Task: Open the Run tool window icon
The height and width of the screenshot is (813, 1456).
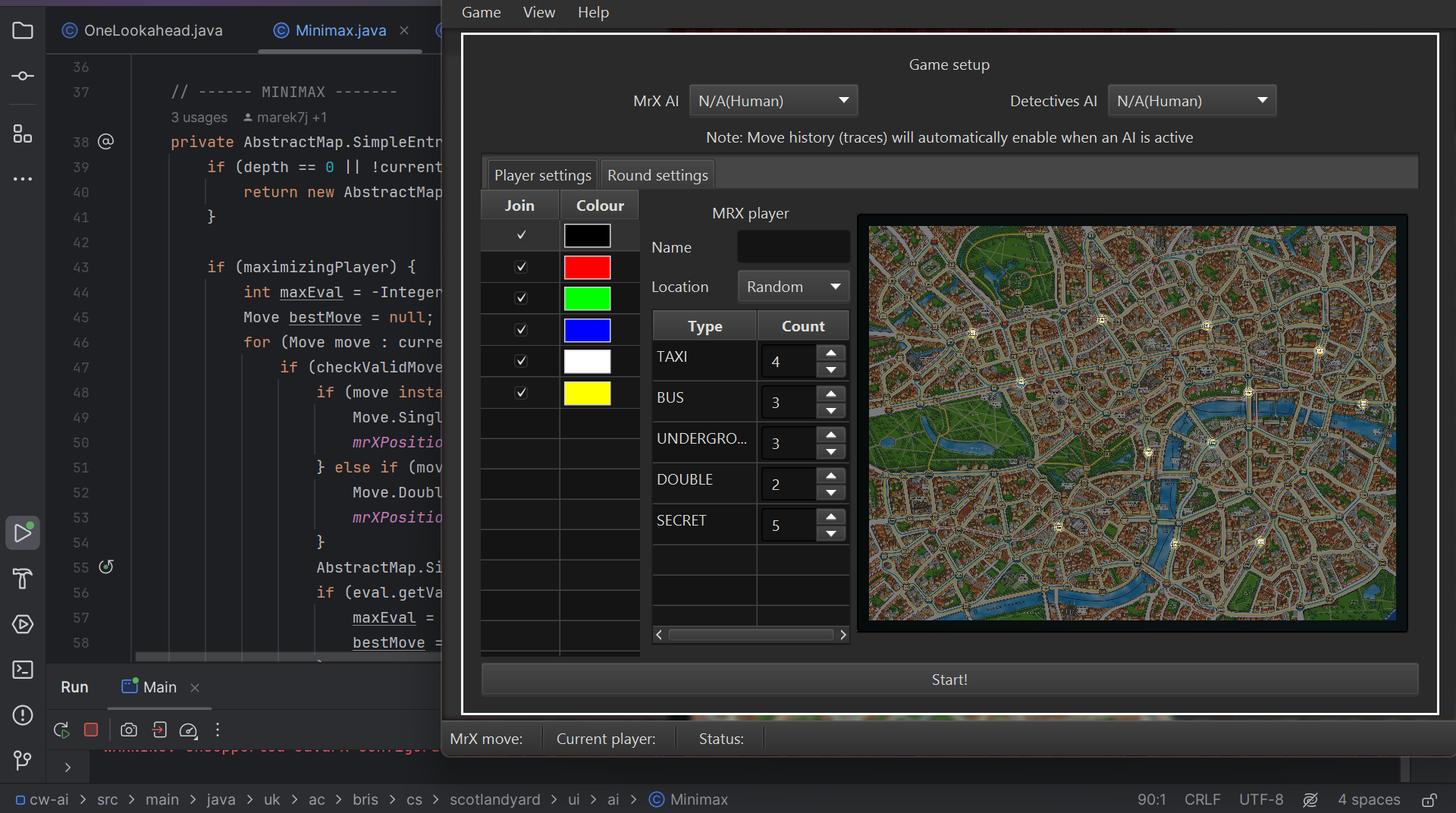Action: tap(23, 533)
